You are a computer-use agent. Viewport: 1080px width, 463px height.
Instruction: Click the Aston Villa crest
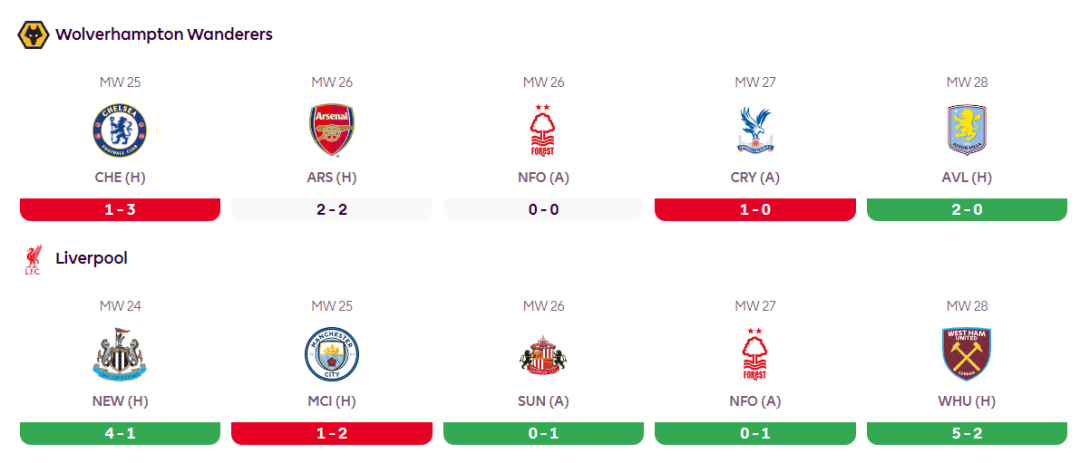pos(967,130)
